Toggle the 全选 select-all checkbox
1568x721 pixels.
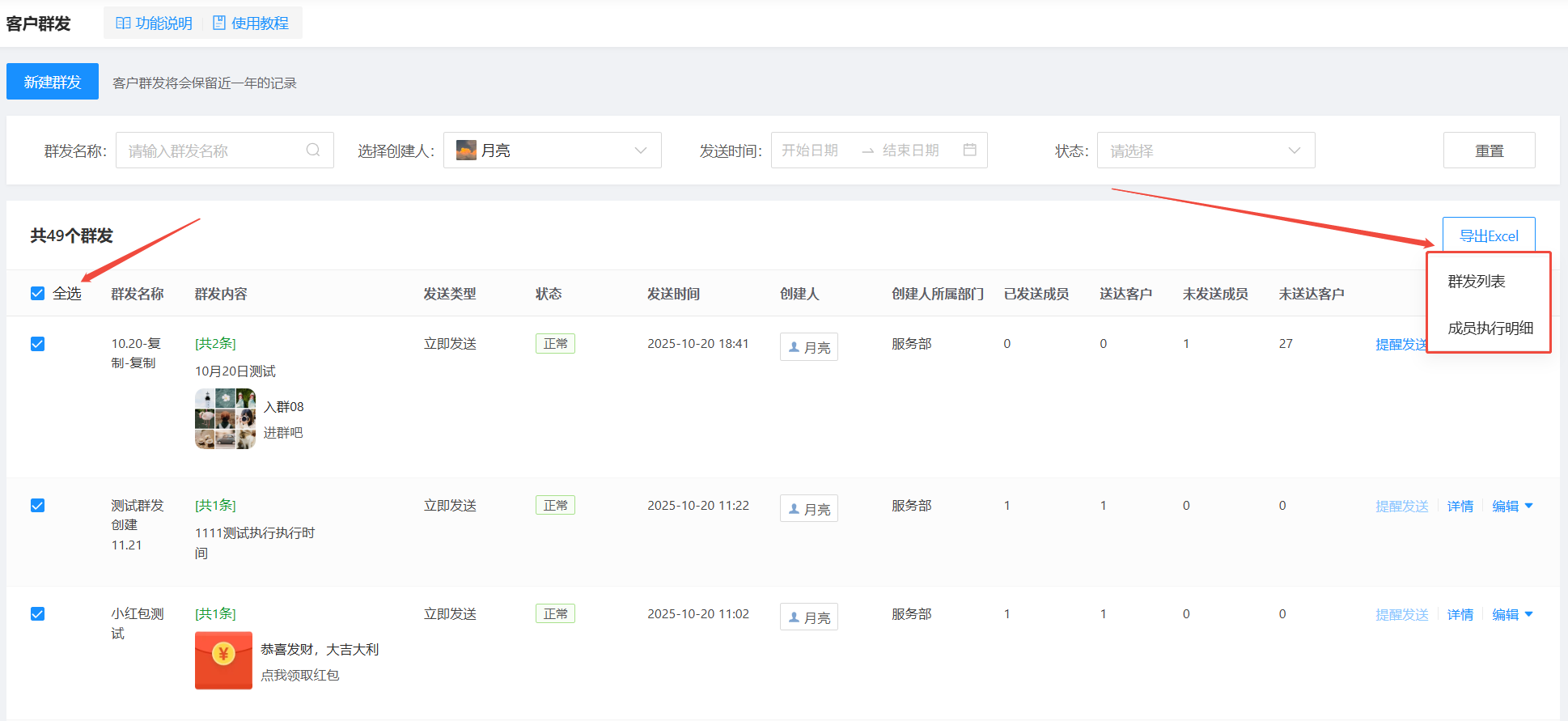click(37, 294)
